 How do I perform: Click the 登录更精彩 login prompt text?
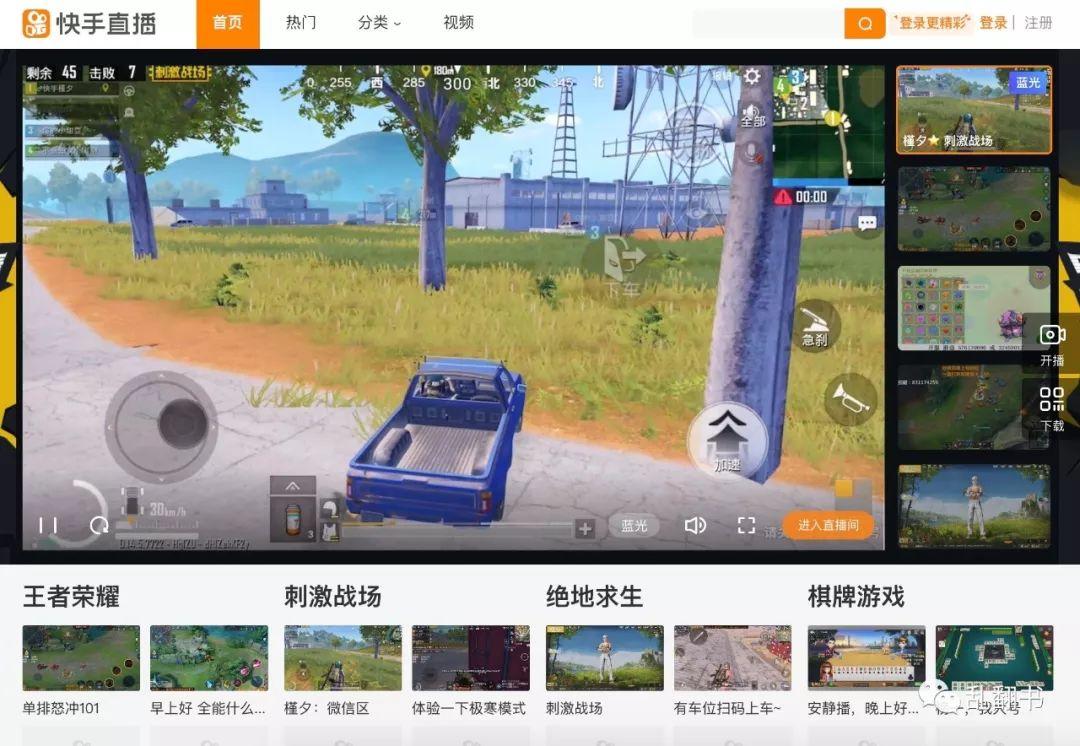[x=933, y=23]
